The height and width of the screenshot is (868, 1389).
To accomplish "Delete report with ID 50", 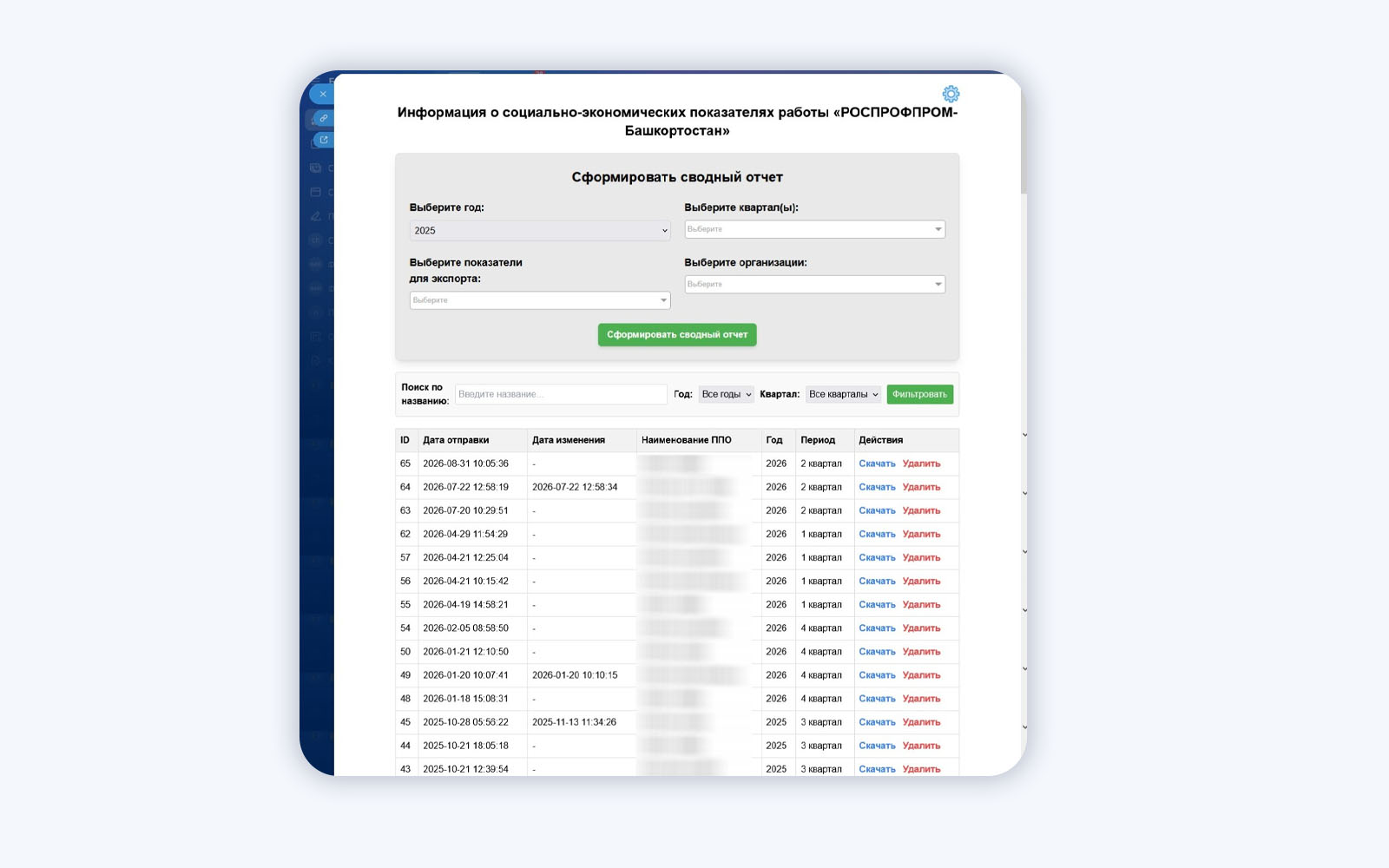I will click(921, 651).
